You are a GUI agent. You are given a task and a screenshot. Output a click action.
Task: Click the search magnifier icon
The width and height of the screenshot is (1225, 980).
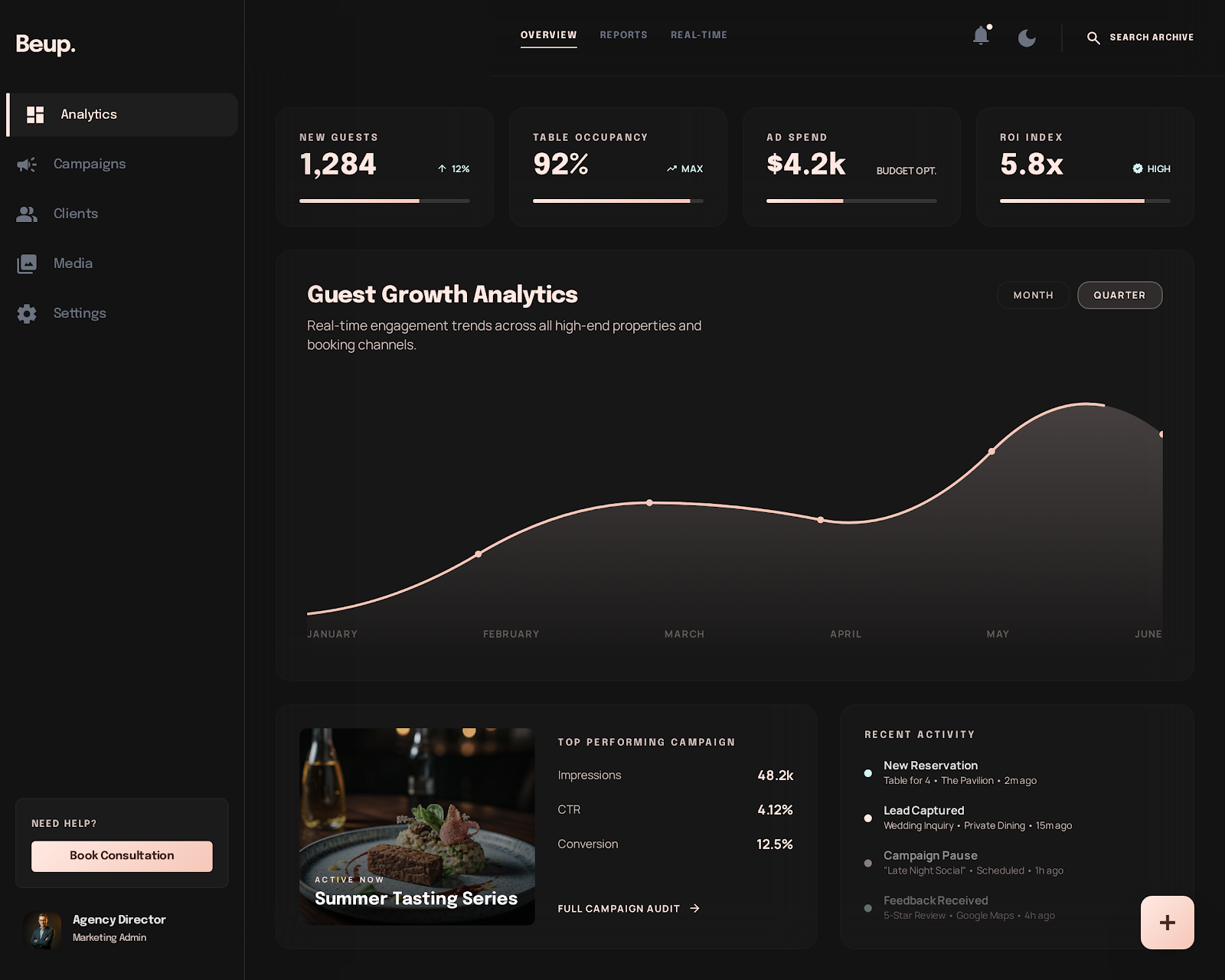tap(1093, 38)
